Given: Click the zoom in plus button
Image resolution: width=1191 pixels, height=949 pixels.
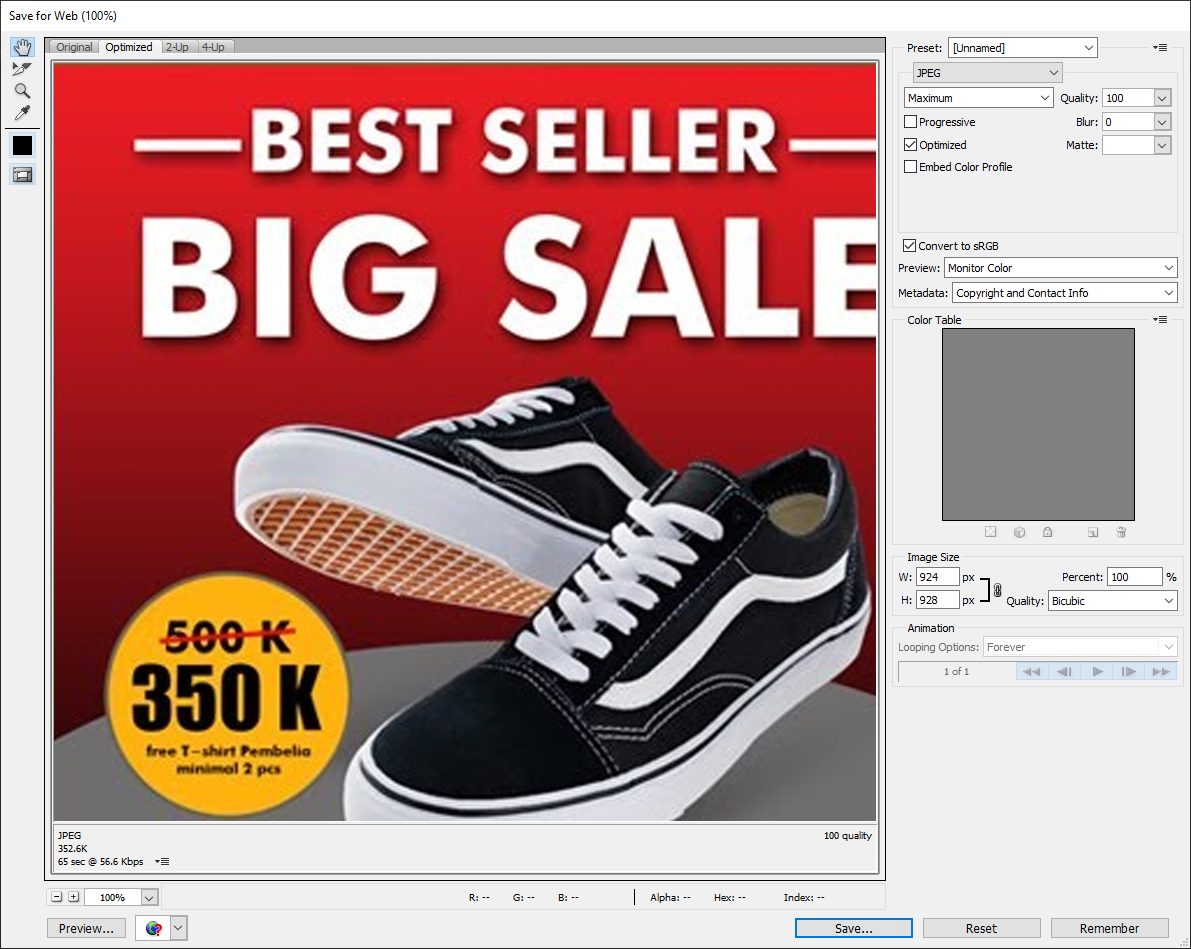Looking at the screenshot, I should [x=74, y=897].
